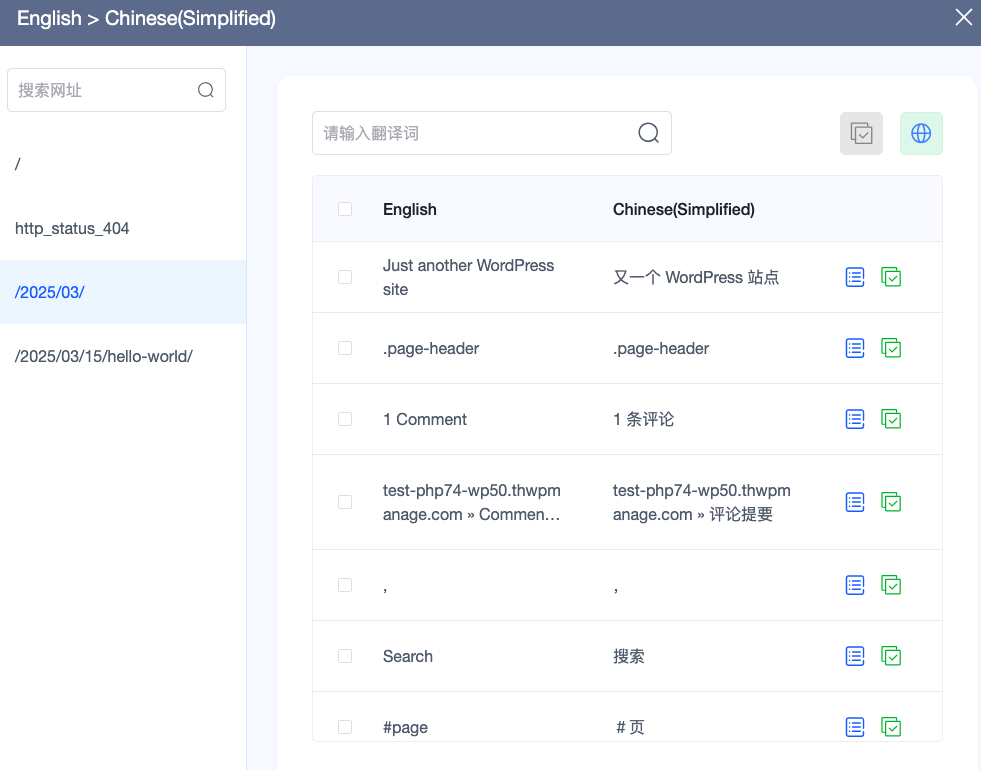Close the English > Chinese translation dialog

click(963, 18)
